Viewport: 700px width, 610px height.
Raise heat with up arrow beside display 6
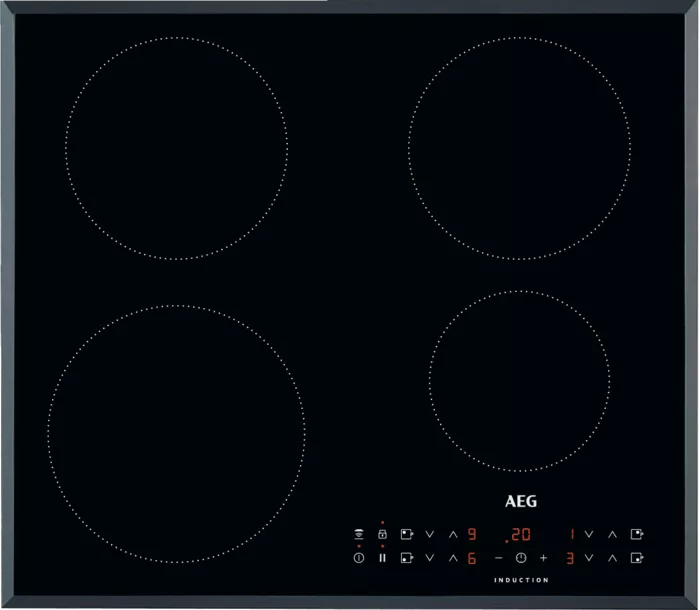(453, 558)
